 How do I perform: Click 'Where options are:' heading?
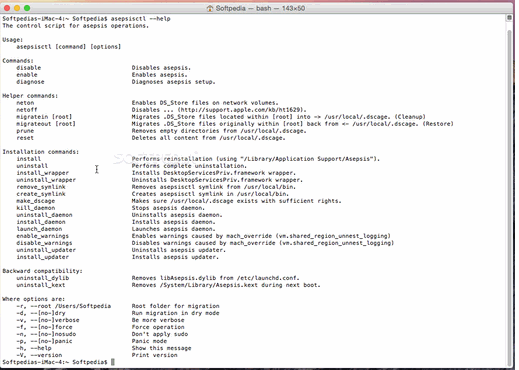tap(34, 299)
